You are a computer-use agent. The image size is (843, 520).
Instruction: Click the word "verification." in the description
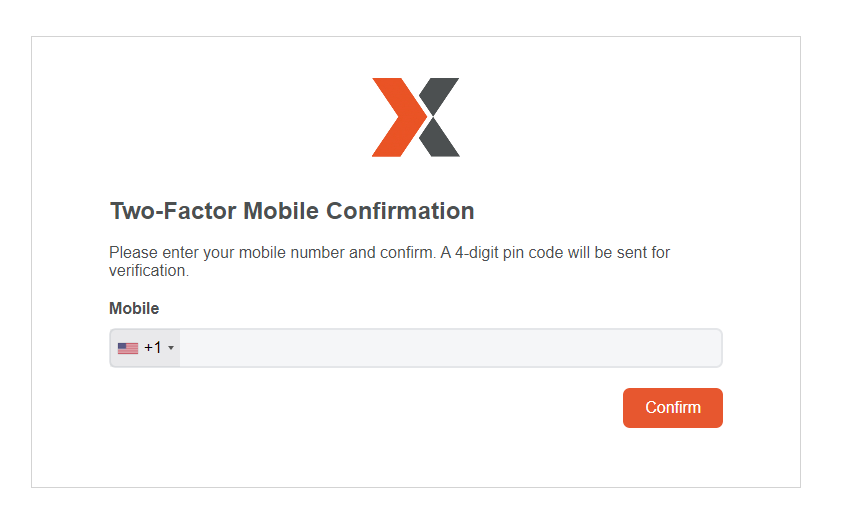coord(148,270)
